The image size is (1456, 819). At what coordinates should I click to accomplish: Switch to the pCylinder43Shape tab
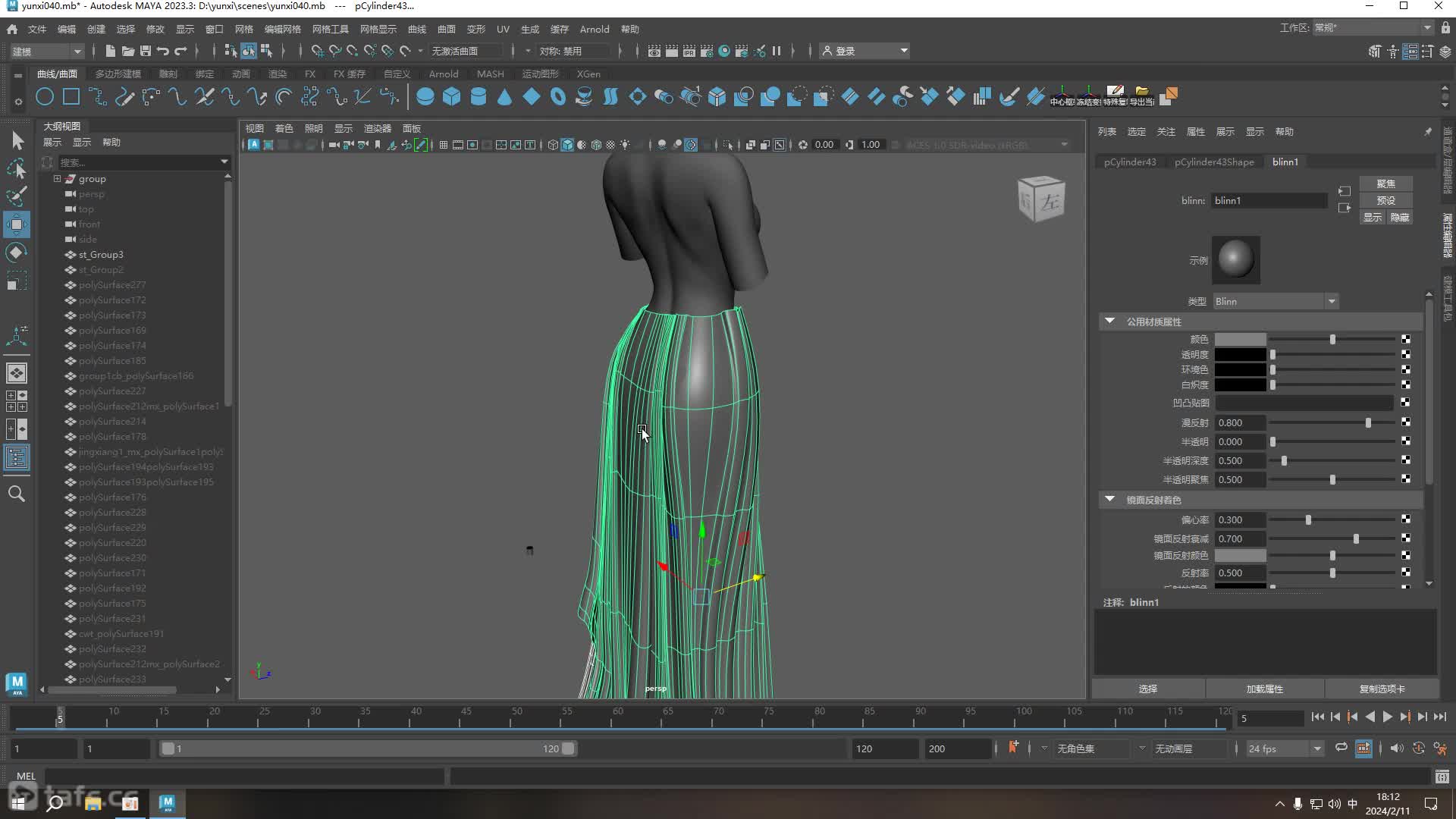pos(1214,162)
